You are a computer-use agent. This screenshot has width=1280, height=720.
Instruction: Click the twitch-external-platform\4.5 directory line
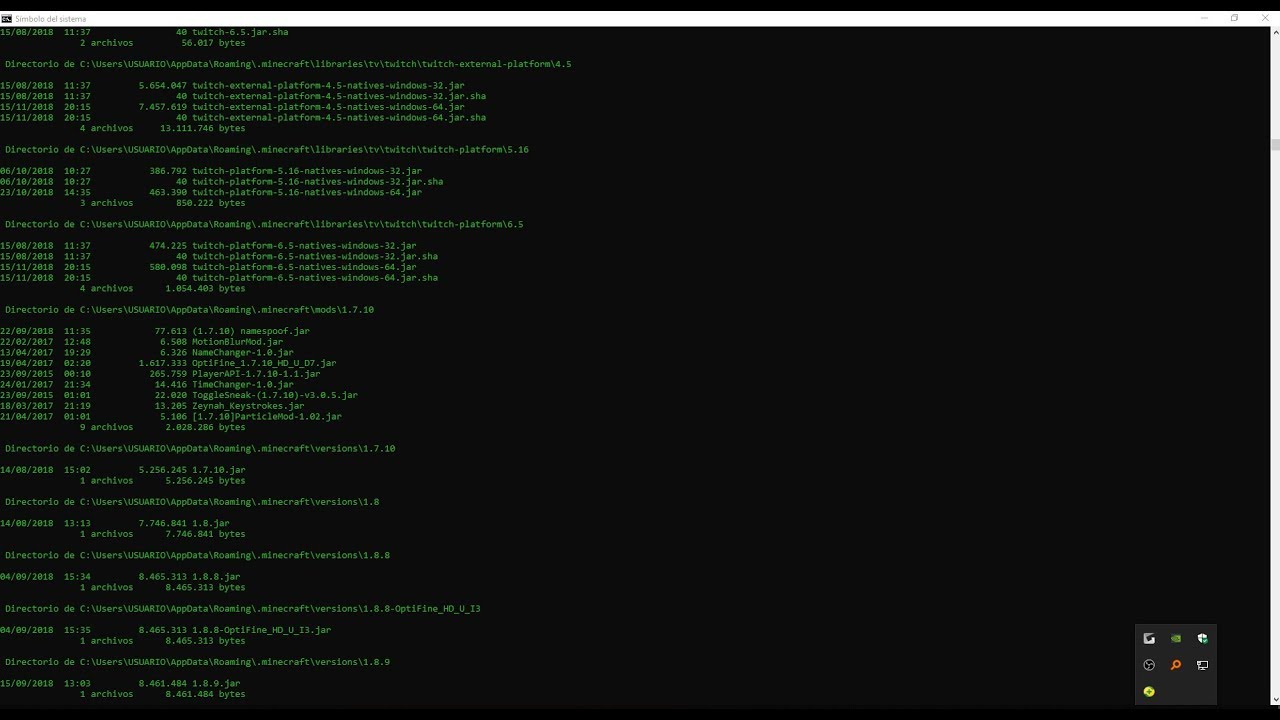click(288, 64)
